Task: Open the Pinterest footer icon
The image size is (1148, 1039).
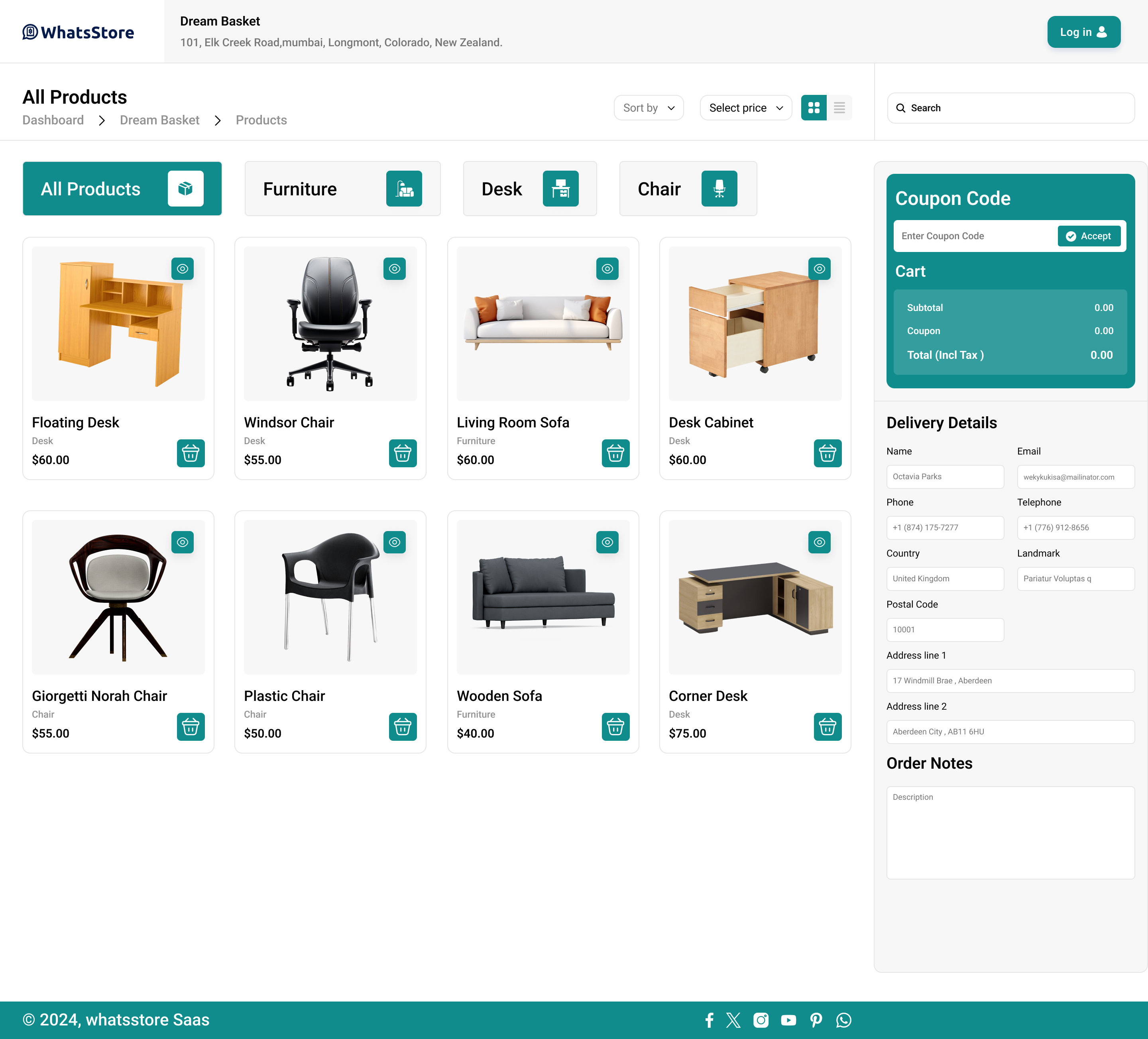Action: coord(816,1020)
